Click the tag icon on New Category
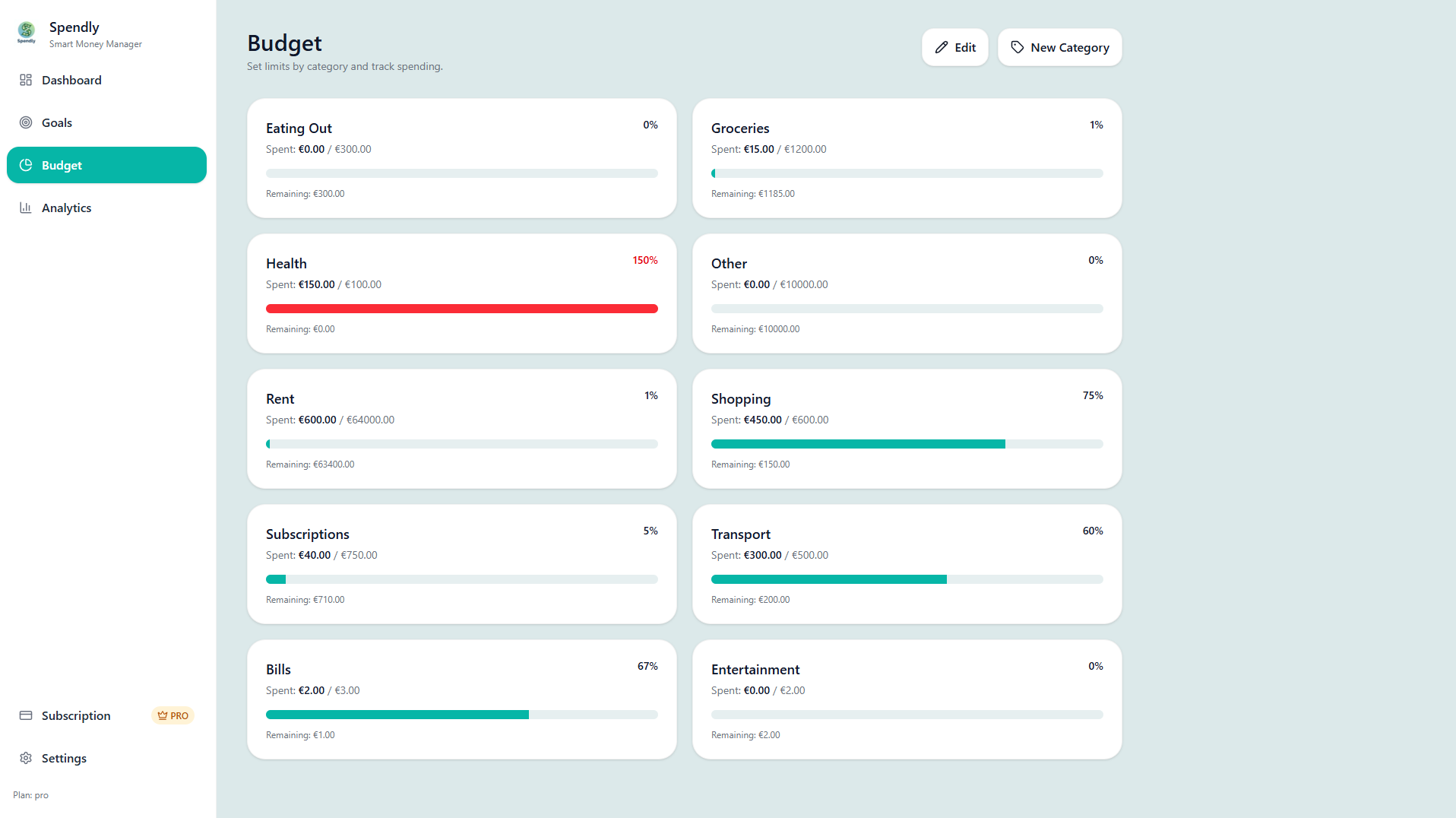The width and height of the screenshot is (1456, 818). tap(1018, 47)
